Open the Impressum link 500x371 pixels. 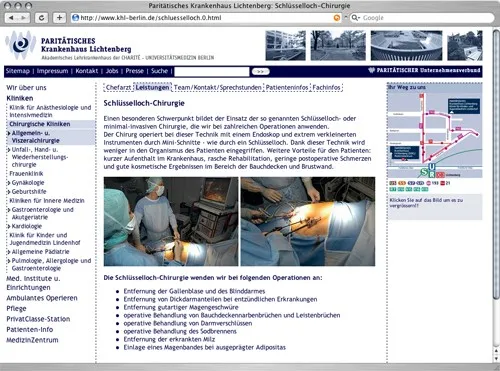pos(52,71)
